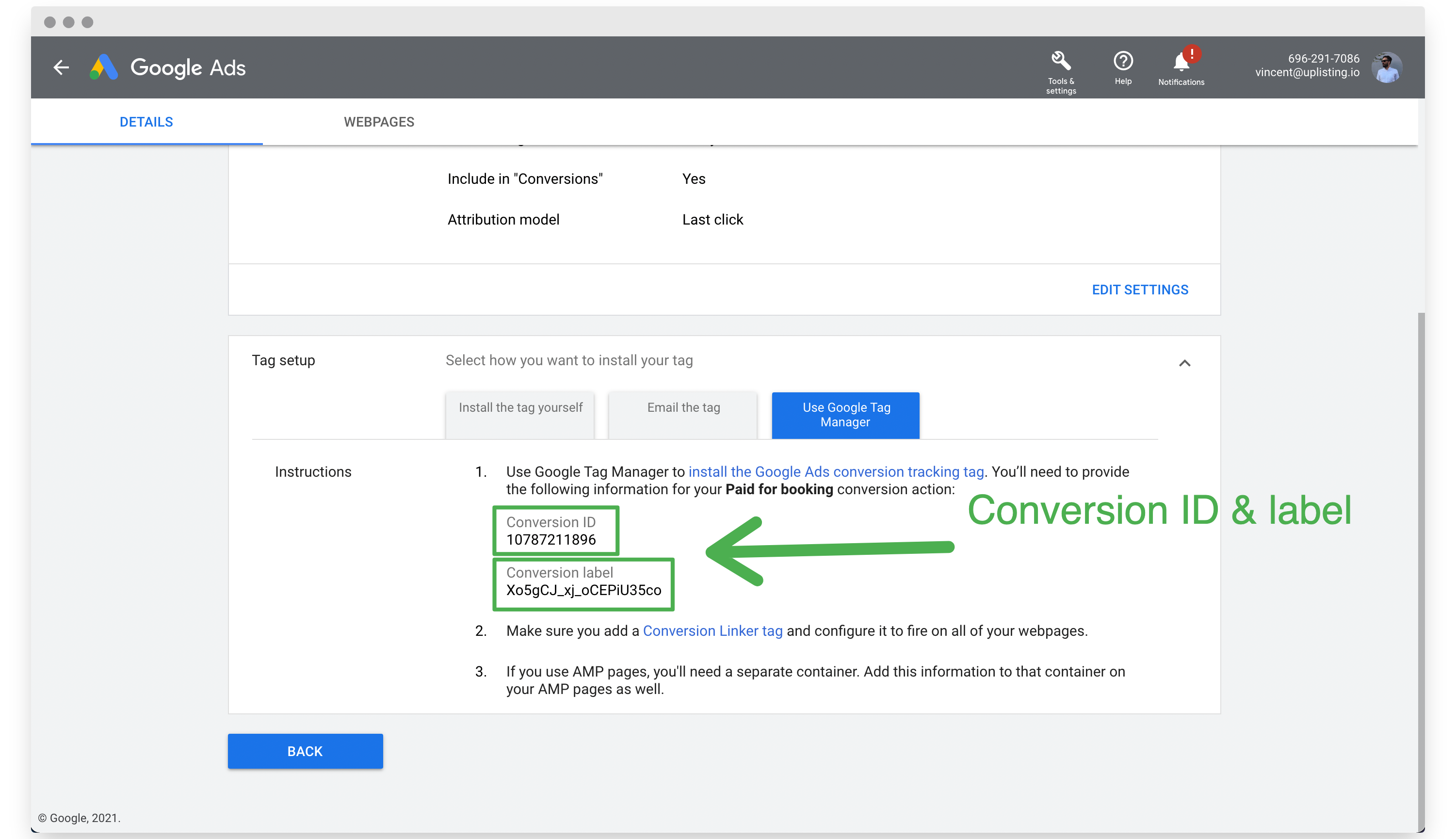1456x839 pixels.
Task: Click the blue BACK button
Action: click(306, 751)
